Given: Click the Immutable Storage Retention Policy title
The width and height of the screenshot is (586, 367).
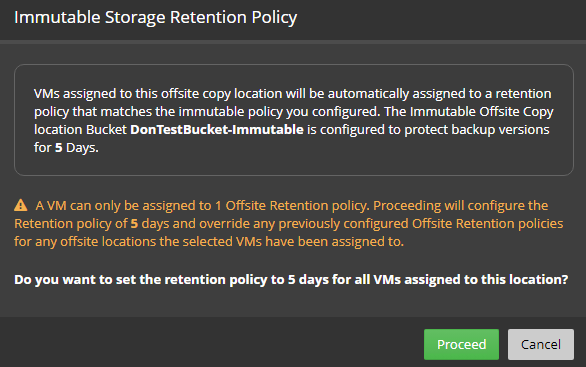Looking at the screenshot, I should [x=155, y=17].
